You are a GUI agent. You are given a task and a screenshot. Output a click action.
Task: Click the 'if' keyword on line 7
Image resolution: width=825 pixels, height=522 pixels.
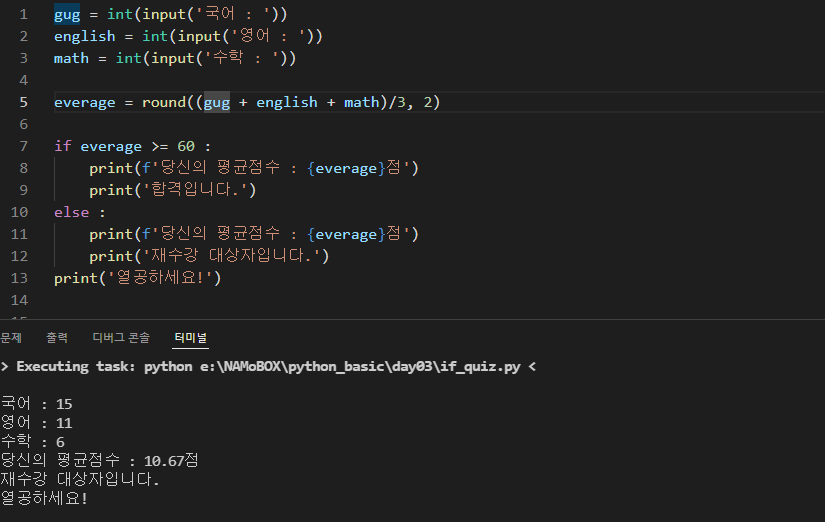(x=63, y=146)
